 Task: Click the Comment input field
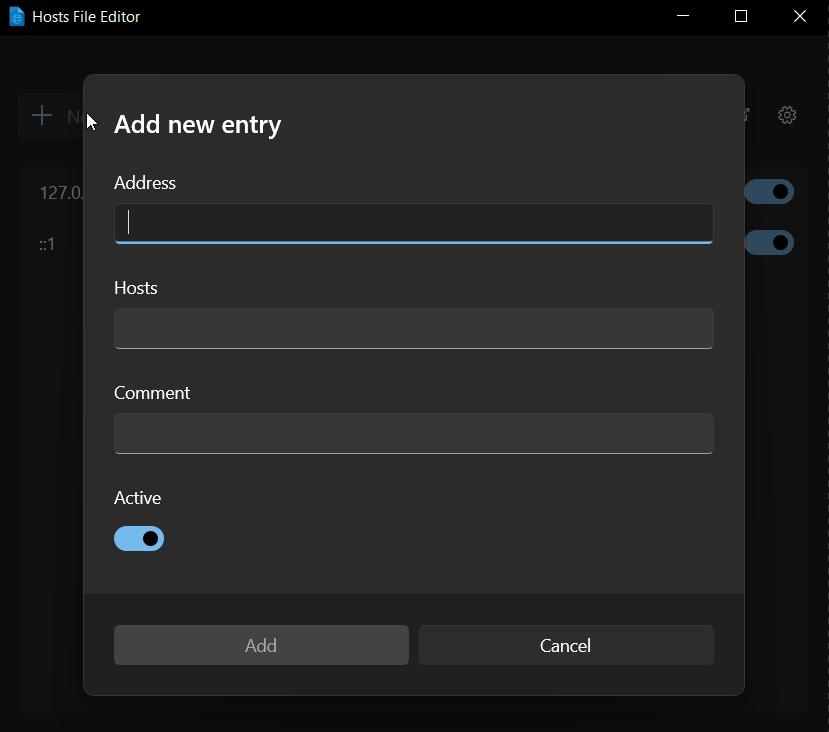pos(413,433)
